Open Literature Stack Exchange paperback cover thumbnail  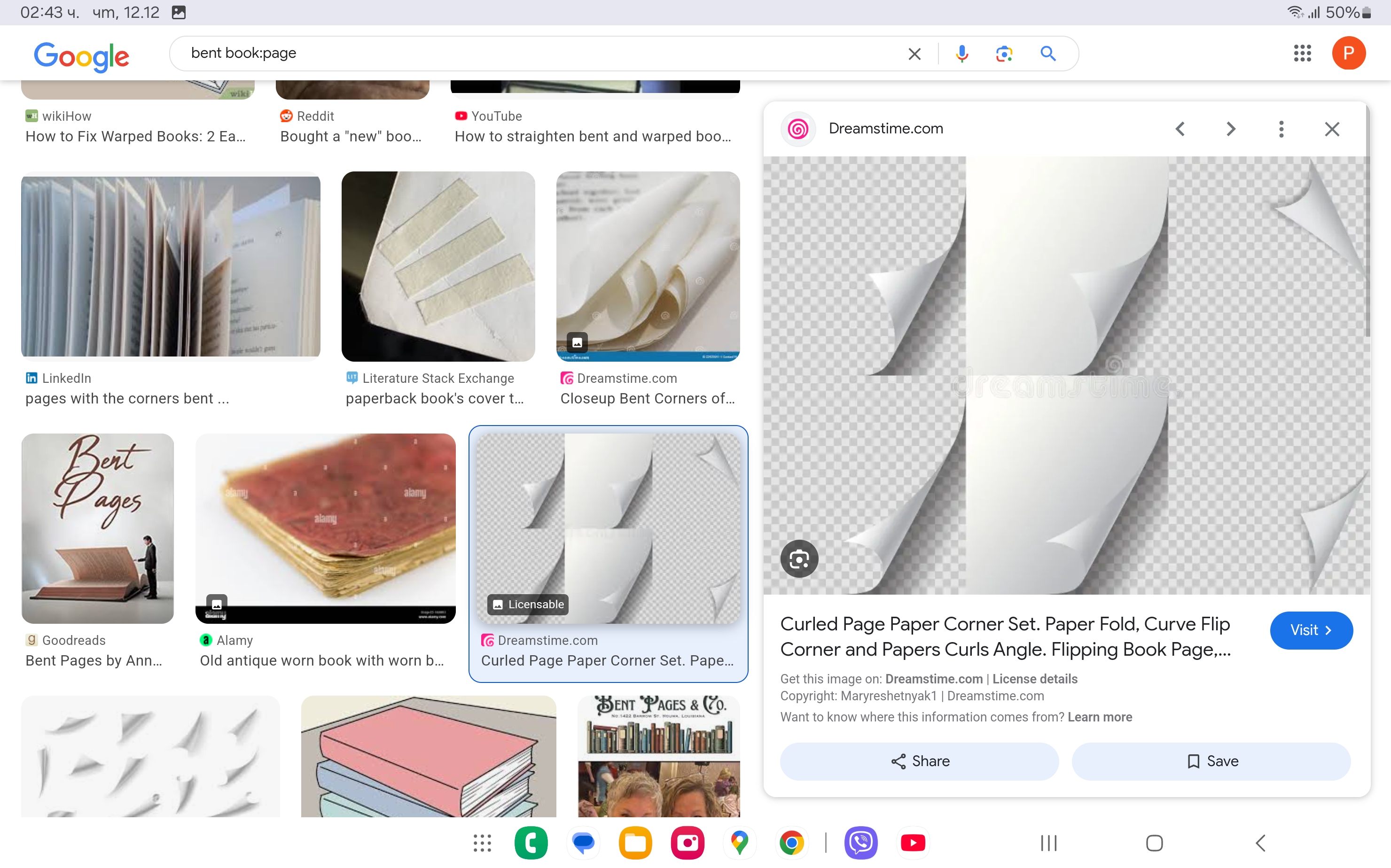coord(438,266)
